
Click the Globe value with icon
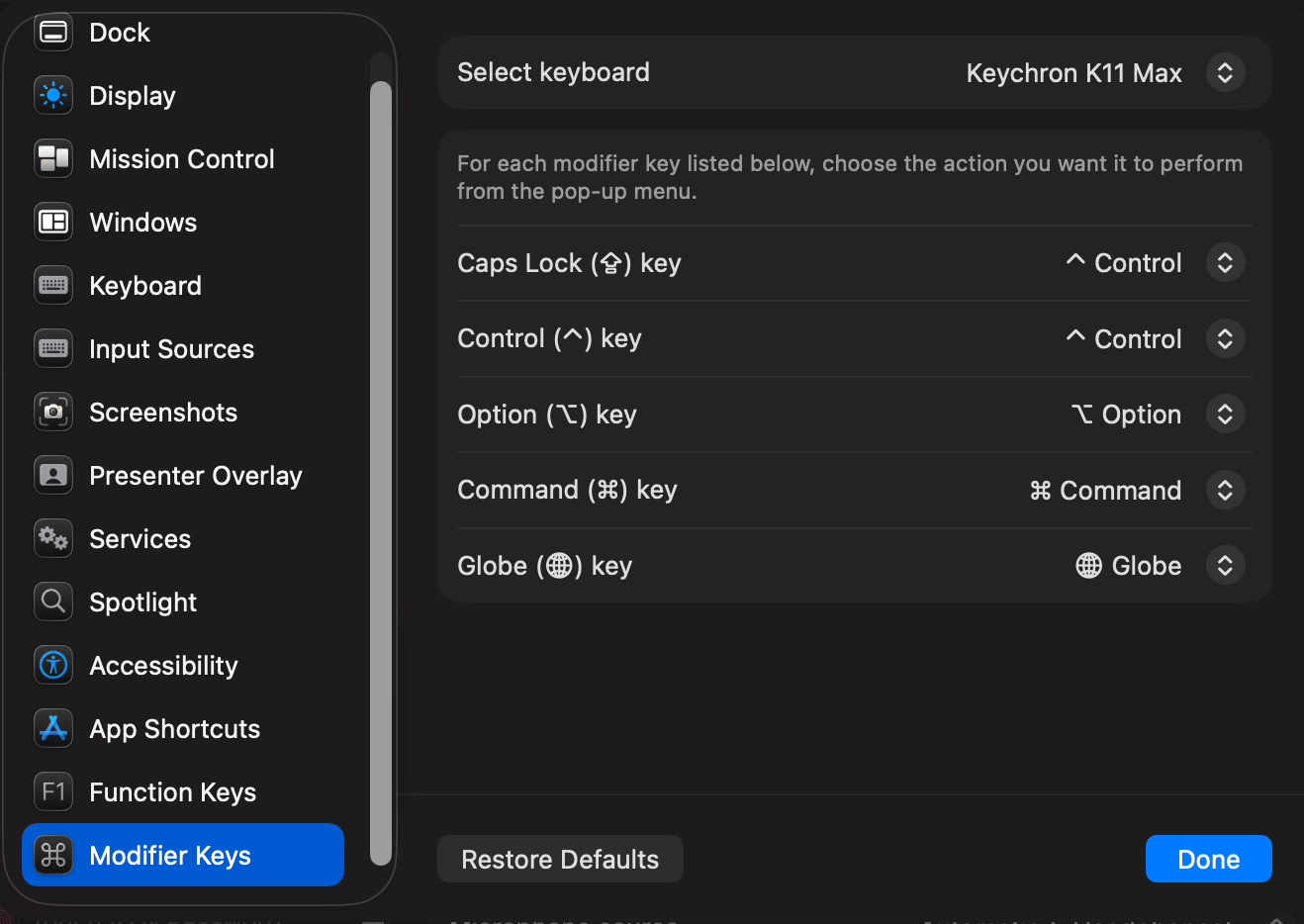tap(1129, 566)
